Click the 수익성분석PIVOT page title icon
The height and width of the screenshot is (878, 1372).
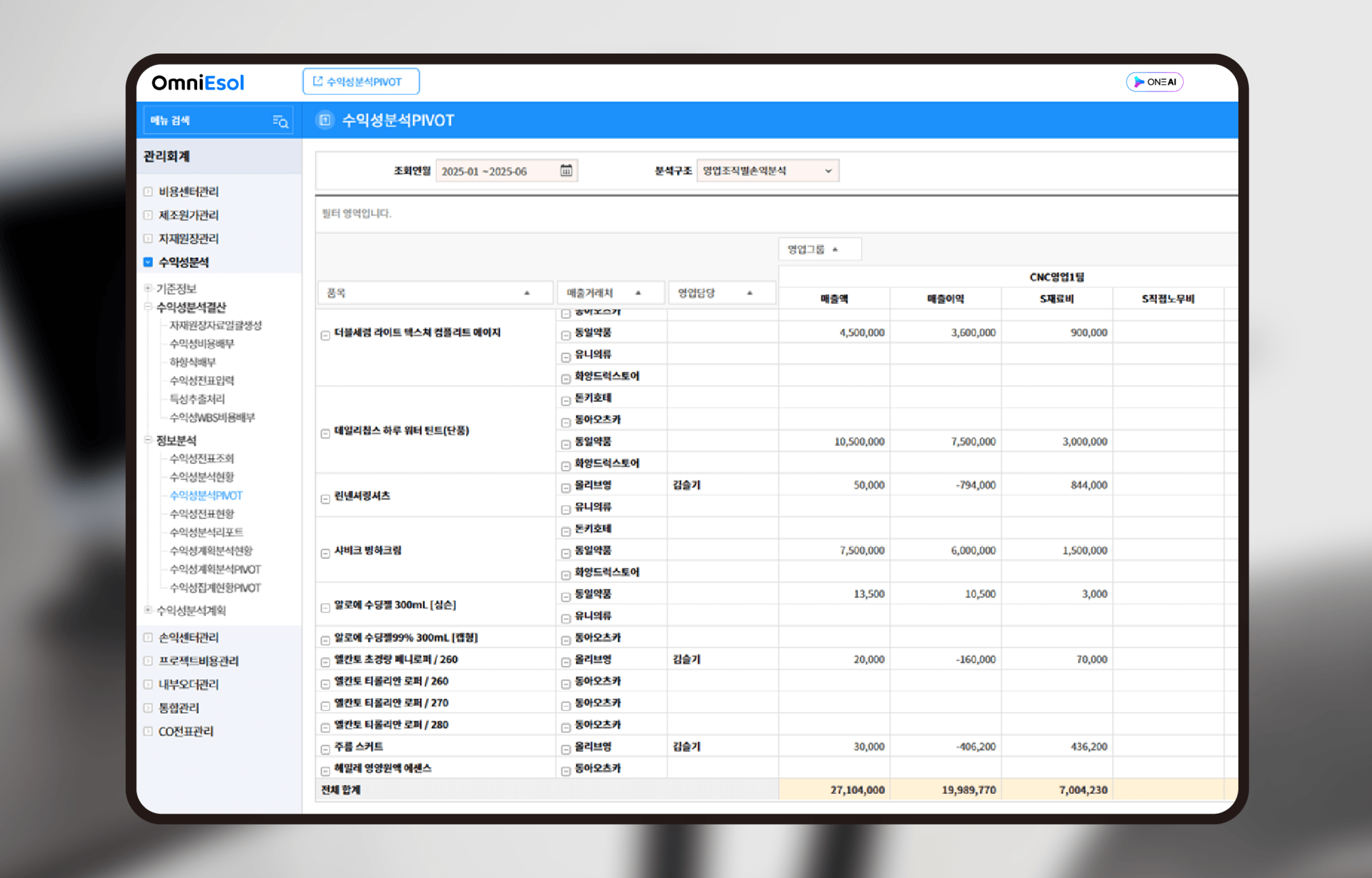(325, 120)
